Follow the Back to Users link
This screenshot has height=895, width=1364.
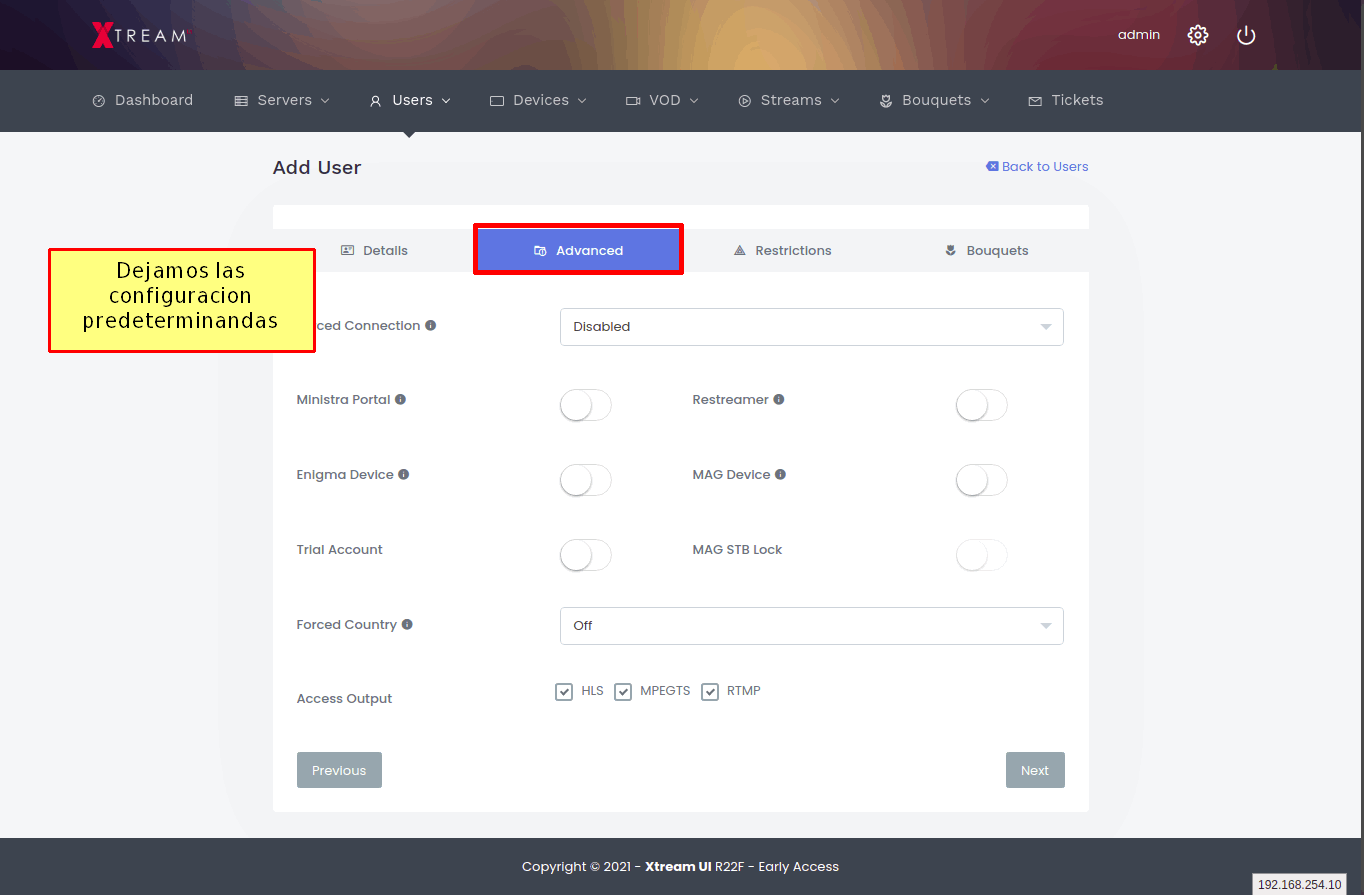[x=1037, y=167]
